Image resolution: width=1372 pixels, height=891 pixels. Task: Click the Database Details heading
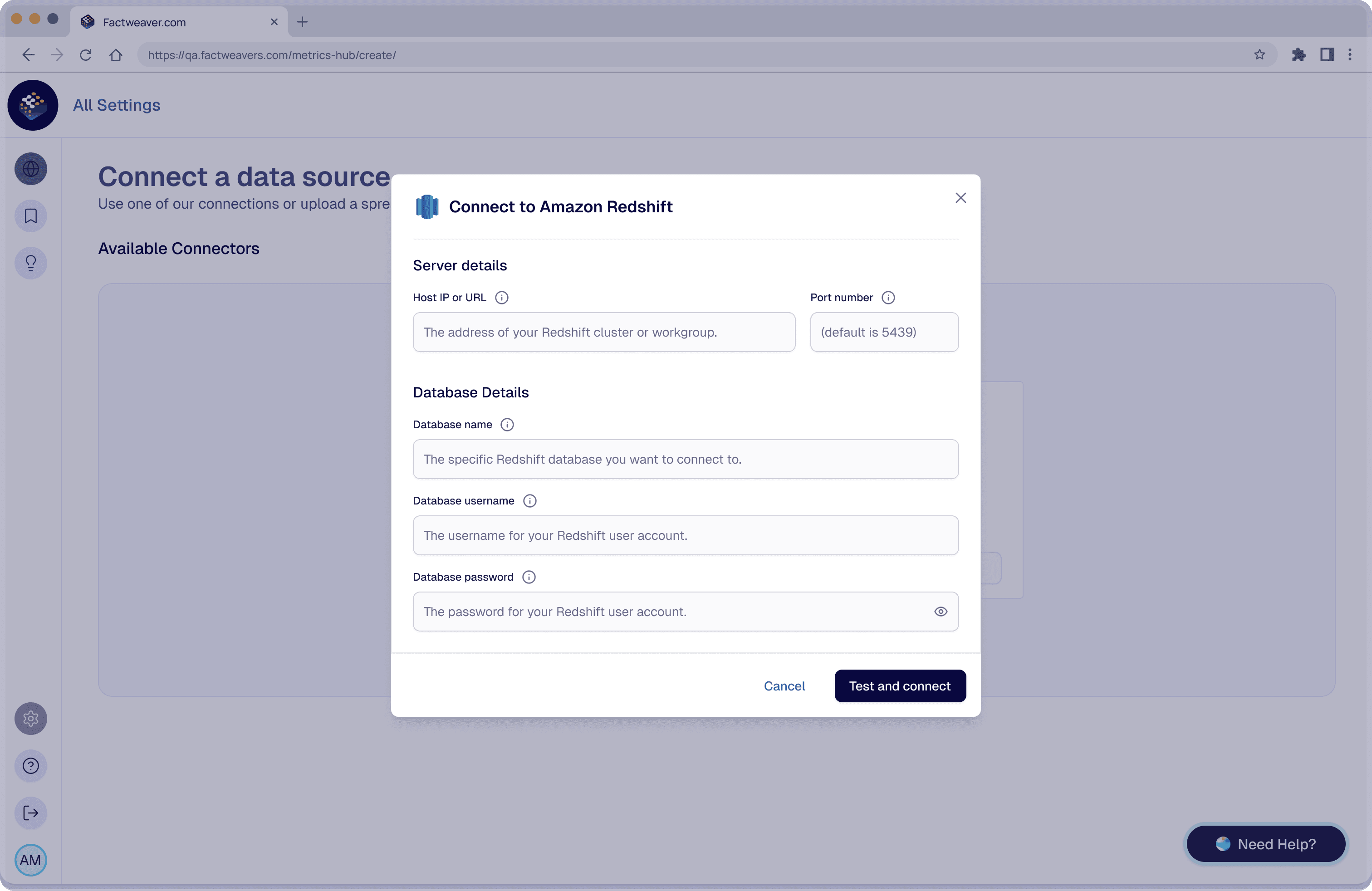(471, 392)
